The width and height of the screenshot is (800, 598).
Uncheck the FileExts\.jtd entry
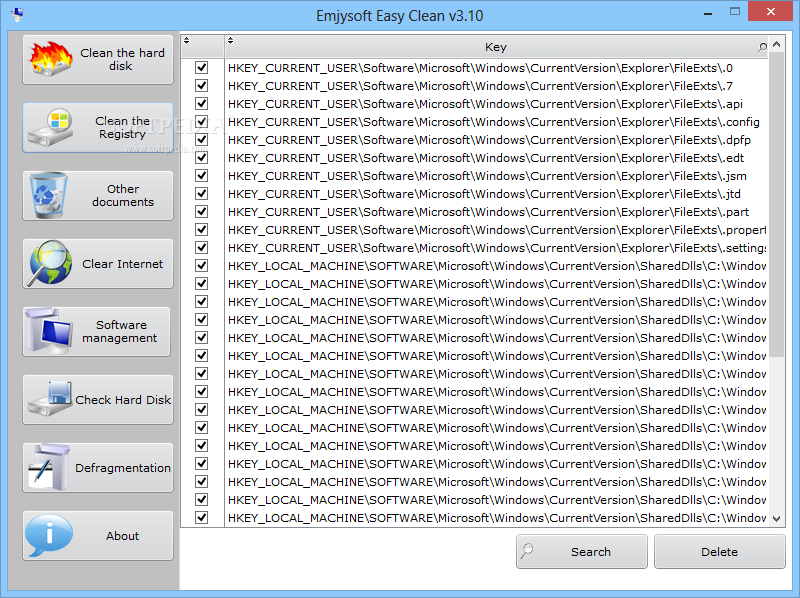point(202,193)
